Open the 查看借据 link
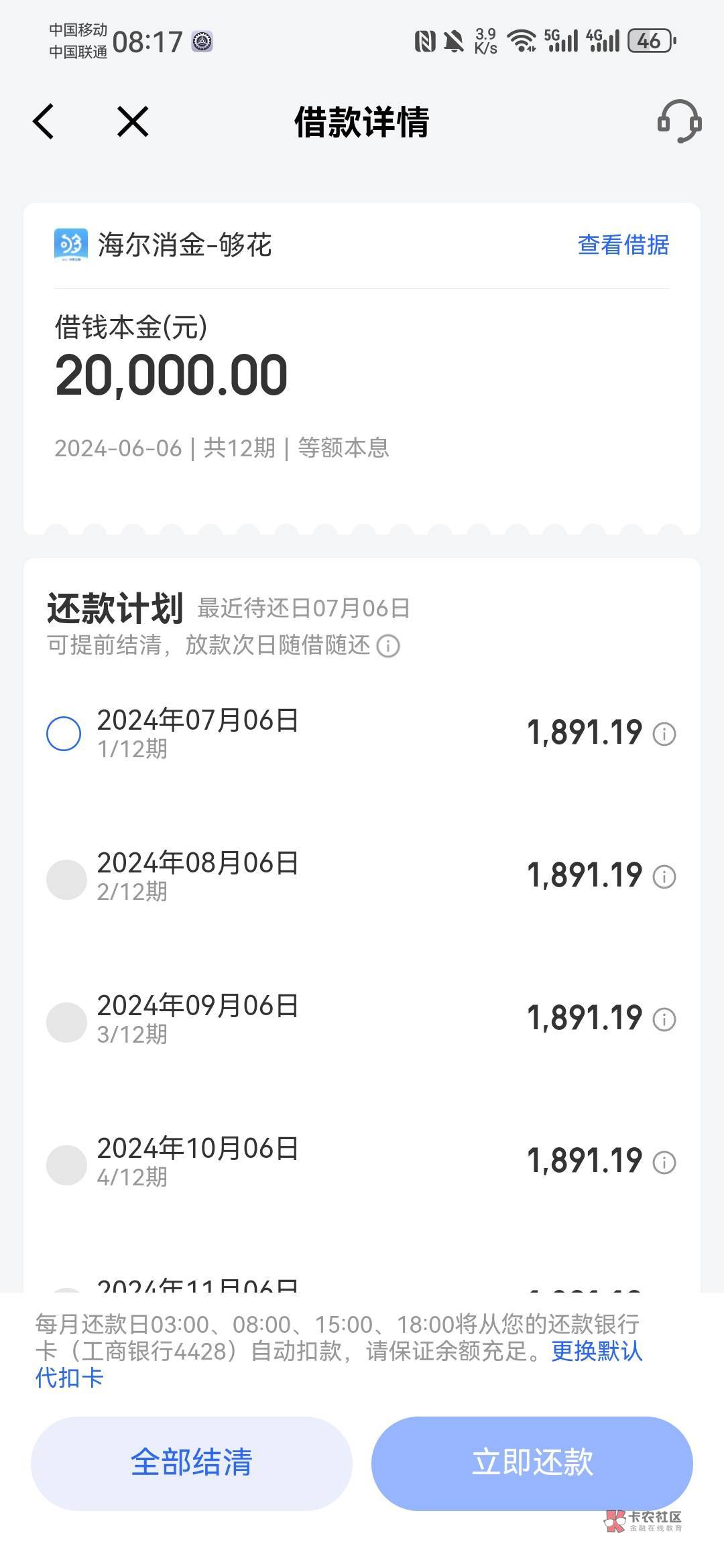The height and width of the screenshot is (1568, 724). [623, 245]
